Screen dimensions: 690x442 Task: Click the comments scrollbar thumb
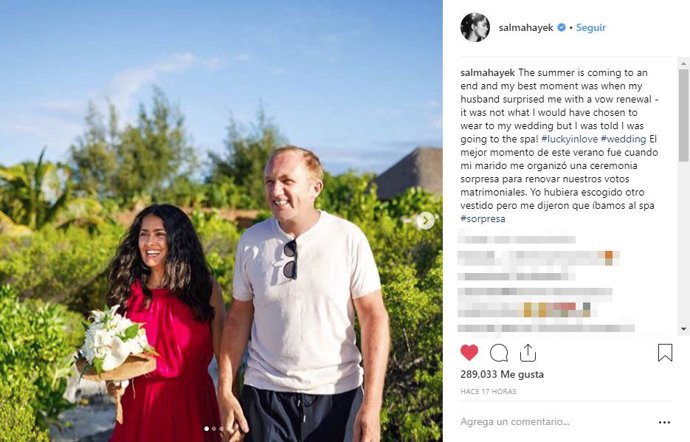click(x=683, y=115)
